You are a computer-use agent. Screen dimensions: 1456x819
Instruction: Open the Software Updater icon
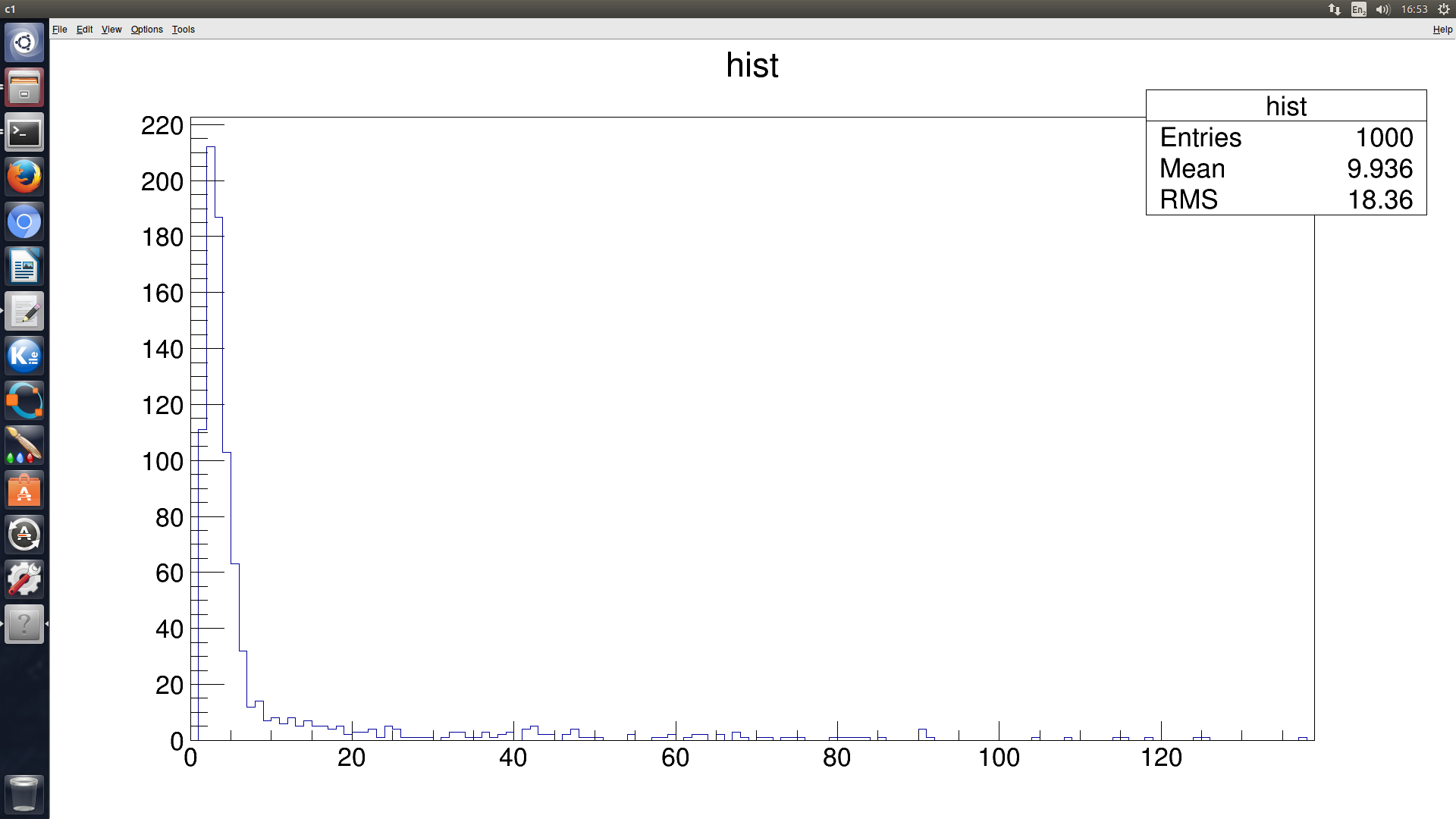(x=24, y=535)
